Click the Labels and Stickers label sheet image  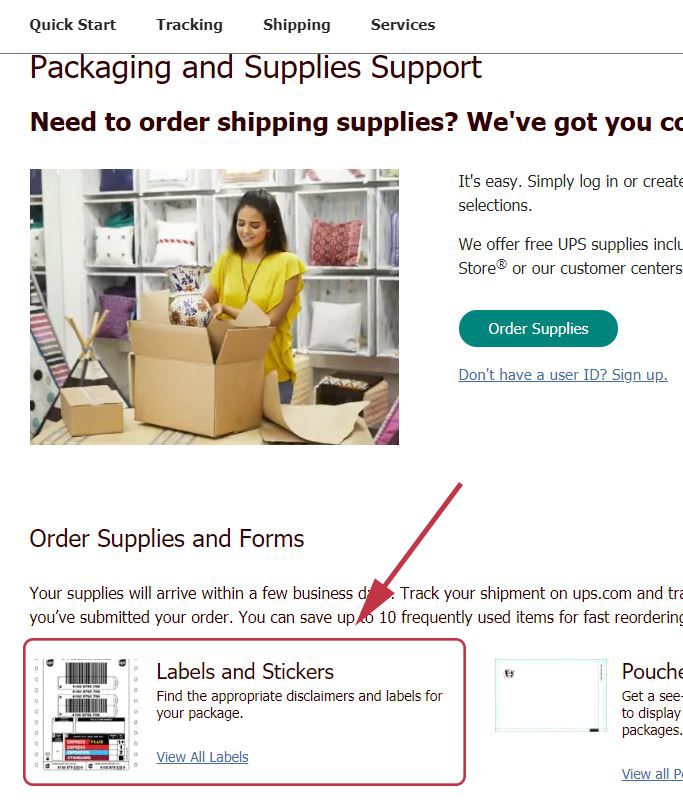(86, 714)
